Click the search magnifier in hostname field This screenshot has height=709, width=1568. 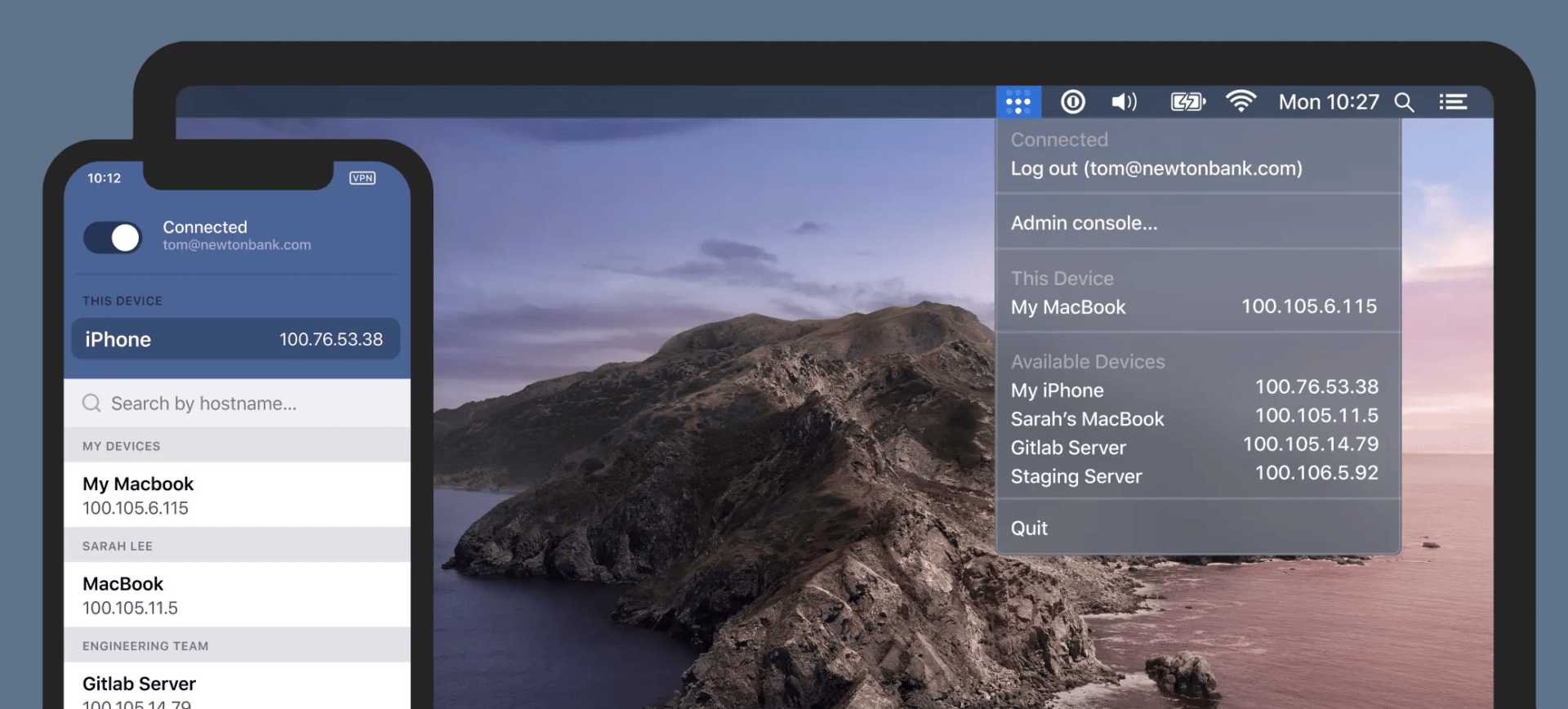[91, 404]
